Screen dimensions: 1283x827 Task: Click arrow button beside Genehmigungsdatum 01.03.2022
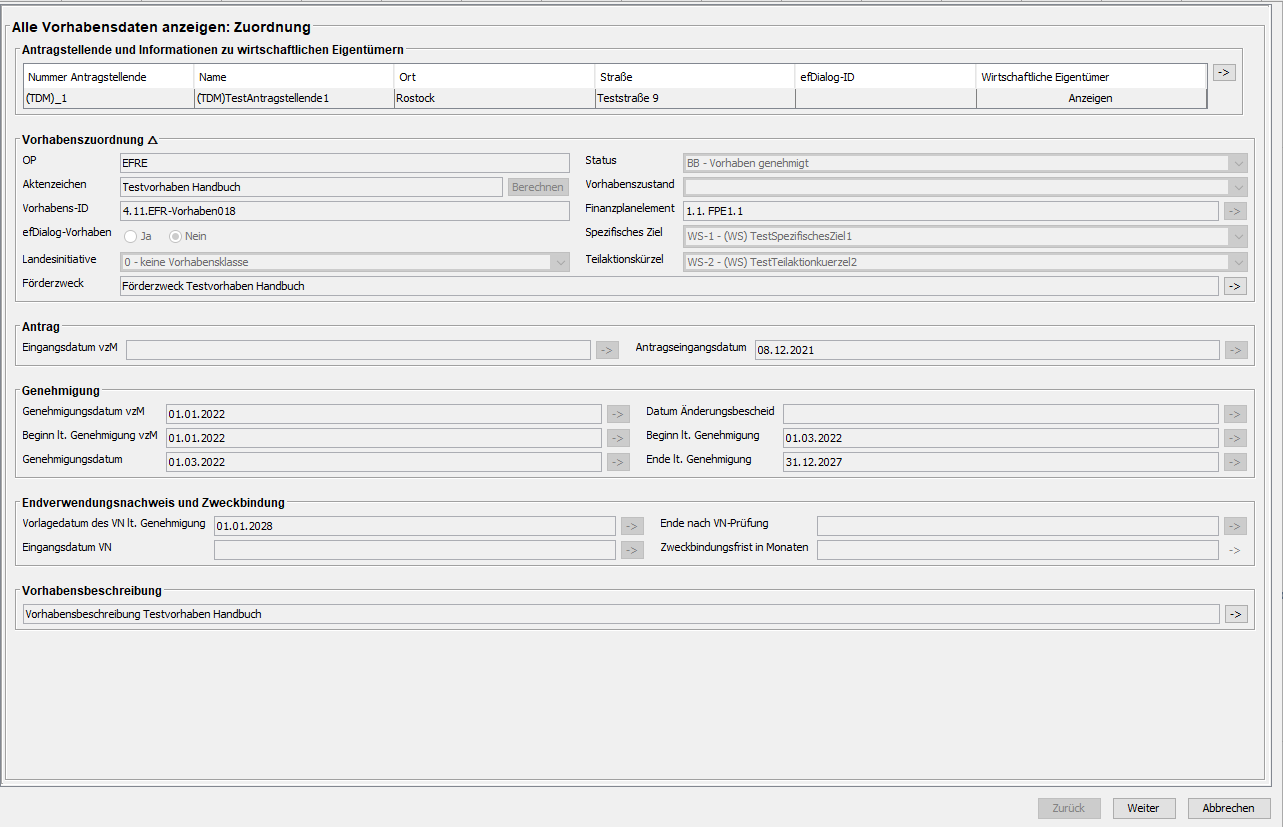(x=618, y=462)
